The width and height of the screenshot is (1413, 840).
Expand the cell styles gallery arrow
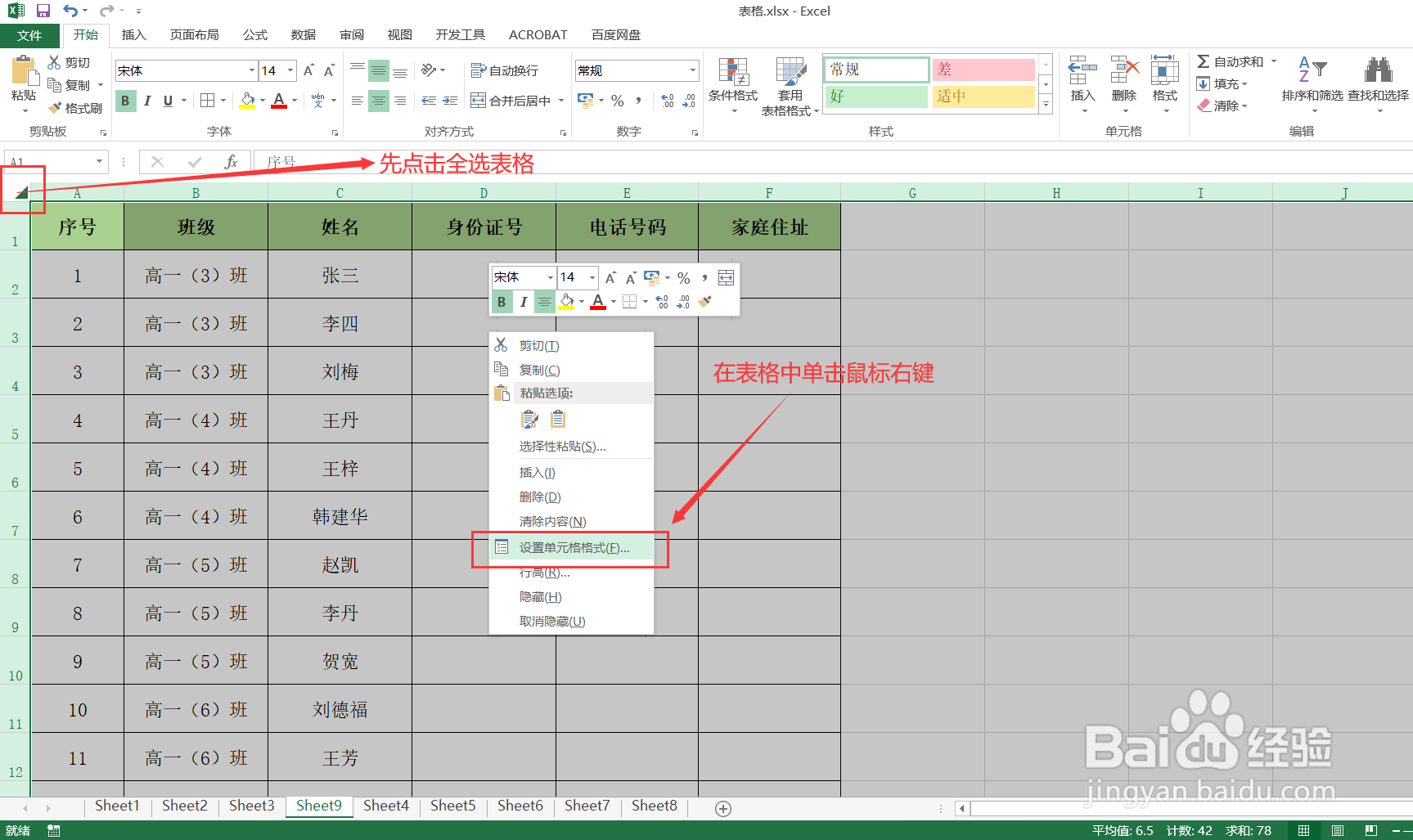coord(1046,105)
